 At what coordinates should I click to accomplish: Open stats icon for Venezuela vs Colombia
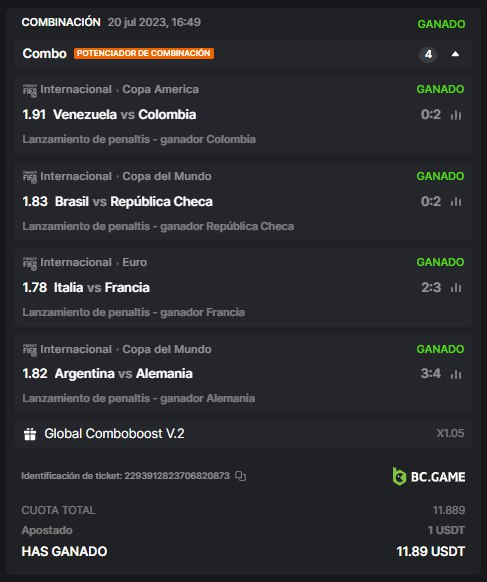pyautogui.click(x=456, y=115)
